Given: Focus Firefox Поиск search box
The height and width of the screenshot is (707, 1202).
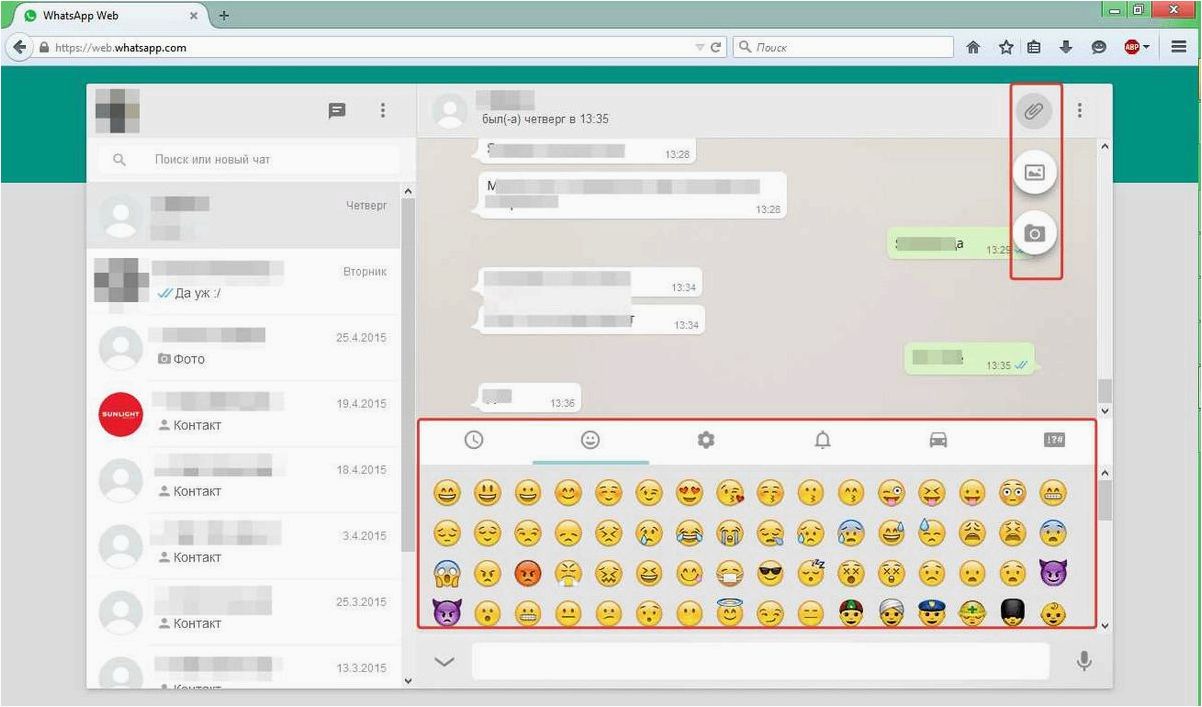Looking at the screenshot, I should pyautogui.click(x=843, y=47).
